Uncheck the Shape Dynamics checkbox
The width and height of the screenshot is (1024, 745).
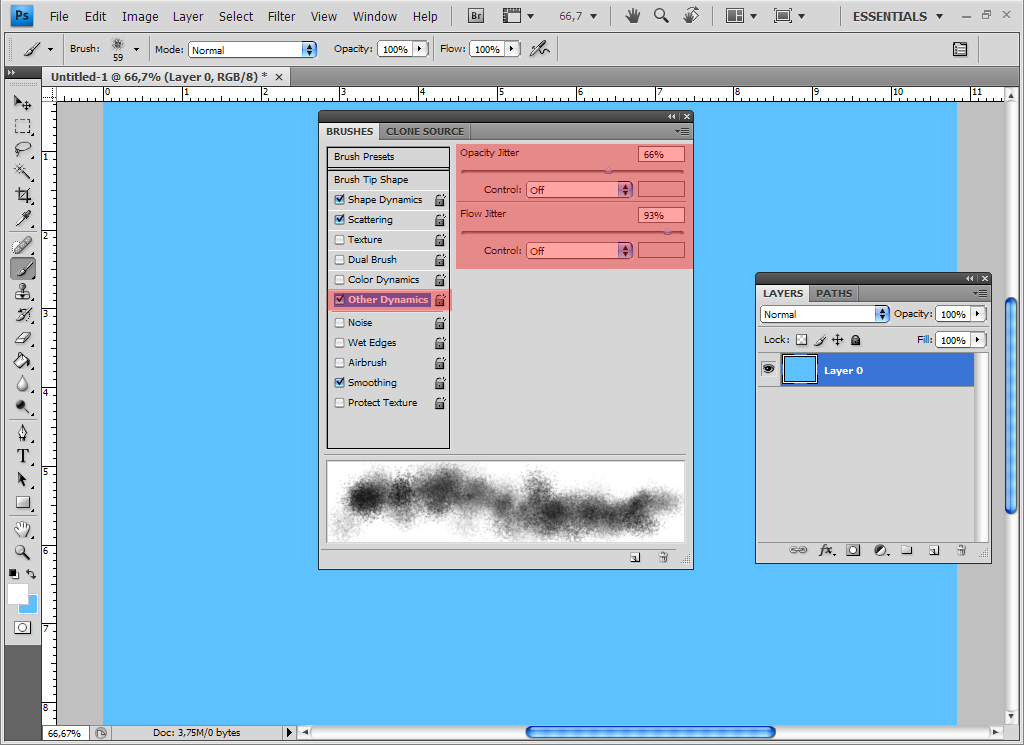(x=340, y=199)
